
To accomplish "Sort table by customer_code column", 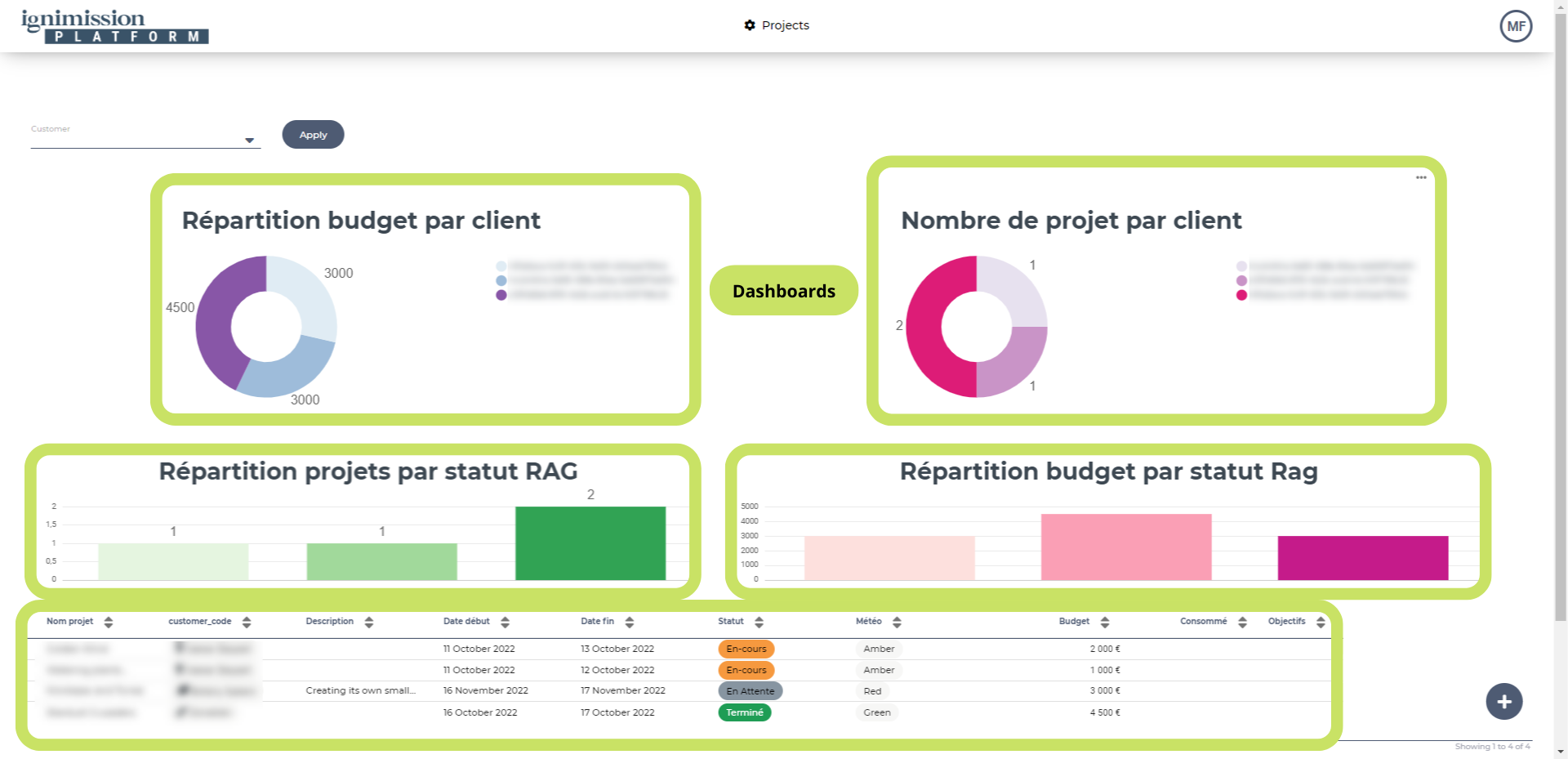I will (247, 623).
